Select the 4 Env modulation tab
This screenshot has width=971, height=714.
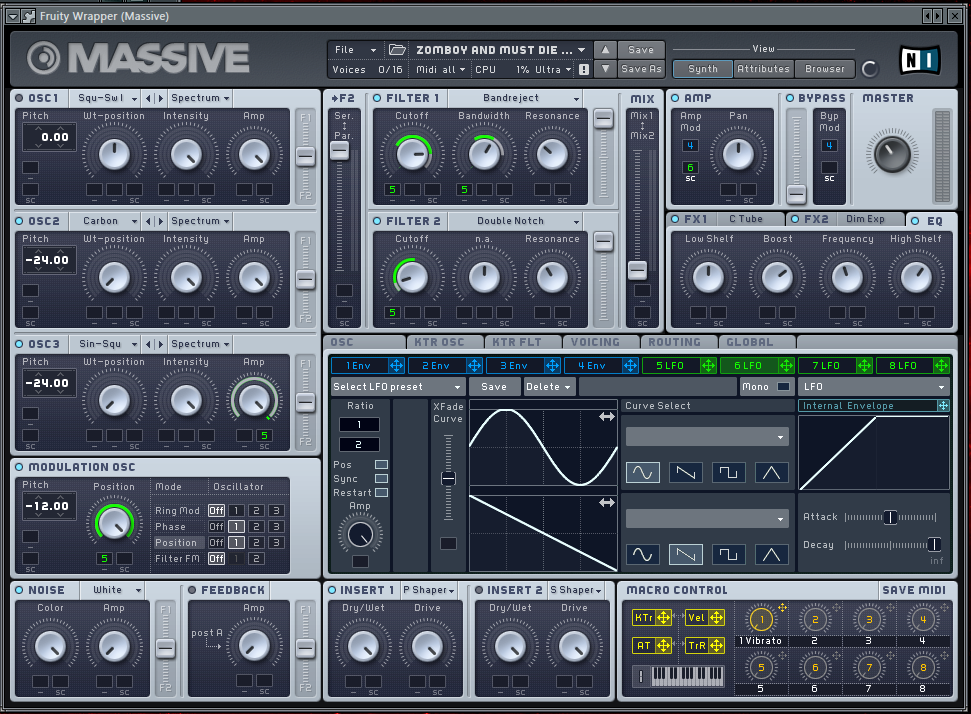tap(591, 365)
